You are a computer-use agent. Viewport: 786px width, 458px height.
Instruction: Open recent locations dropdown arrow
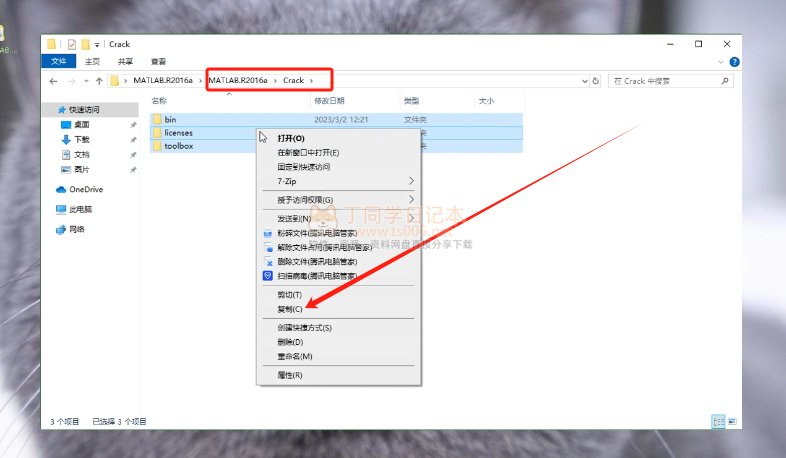86,81
